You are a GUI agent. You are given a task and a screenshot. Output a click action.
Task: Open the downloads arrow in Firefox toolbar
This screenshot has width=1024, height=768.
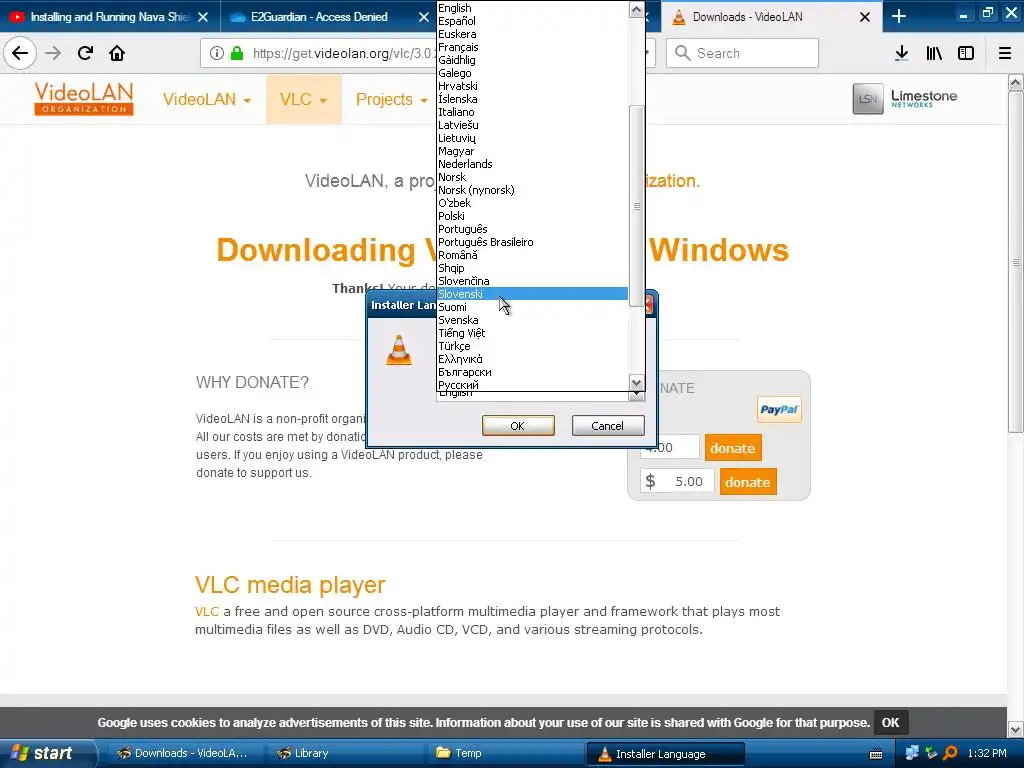[x=901, y=53]
